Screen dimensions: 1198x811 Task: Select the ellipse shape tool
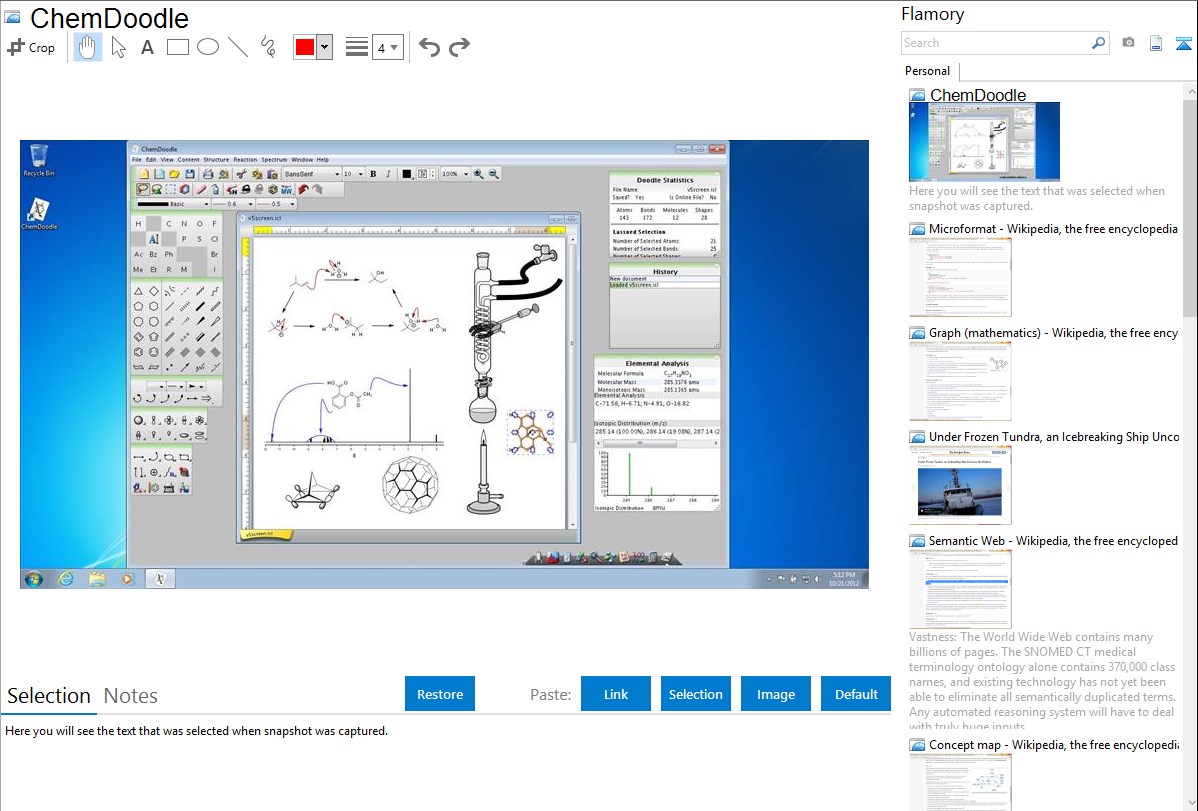click(208, 47)
